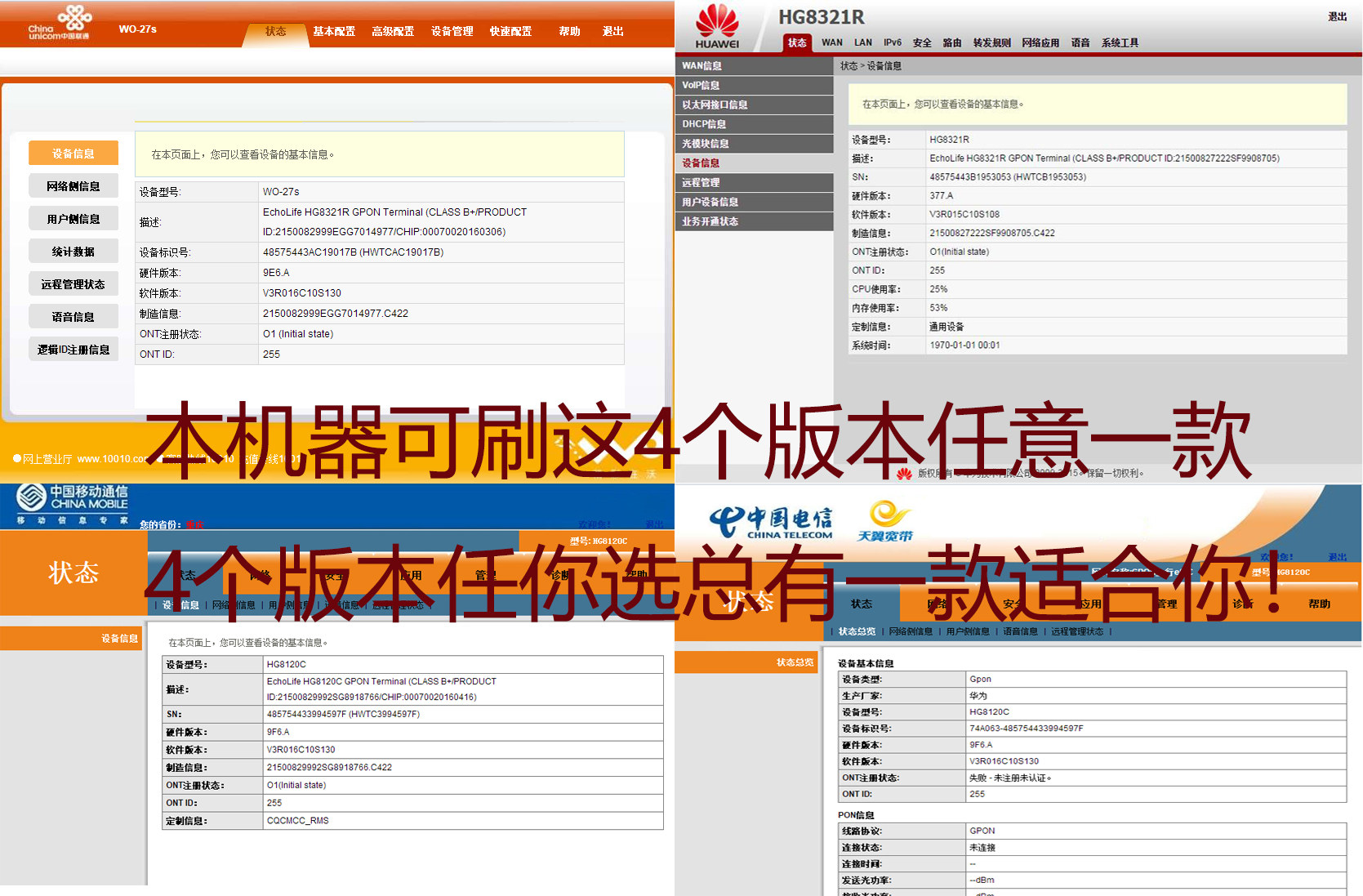Click 退出 in the China Unicom panel

coord(613,31)
